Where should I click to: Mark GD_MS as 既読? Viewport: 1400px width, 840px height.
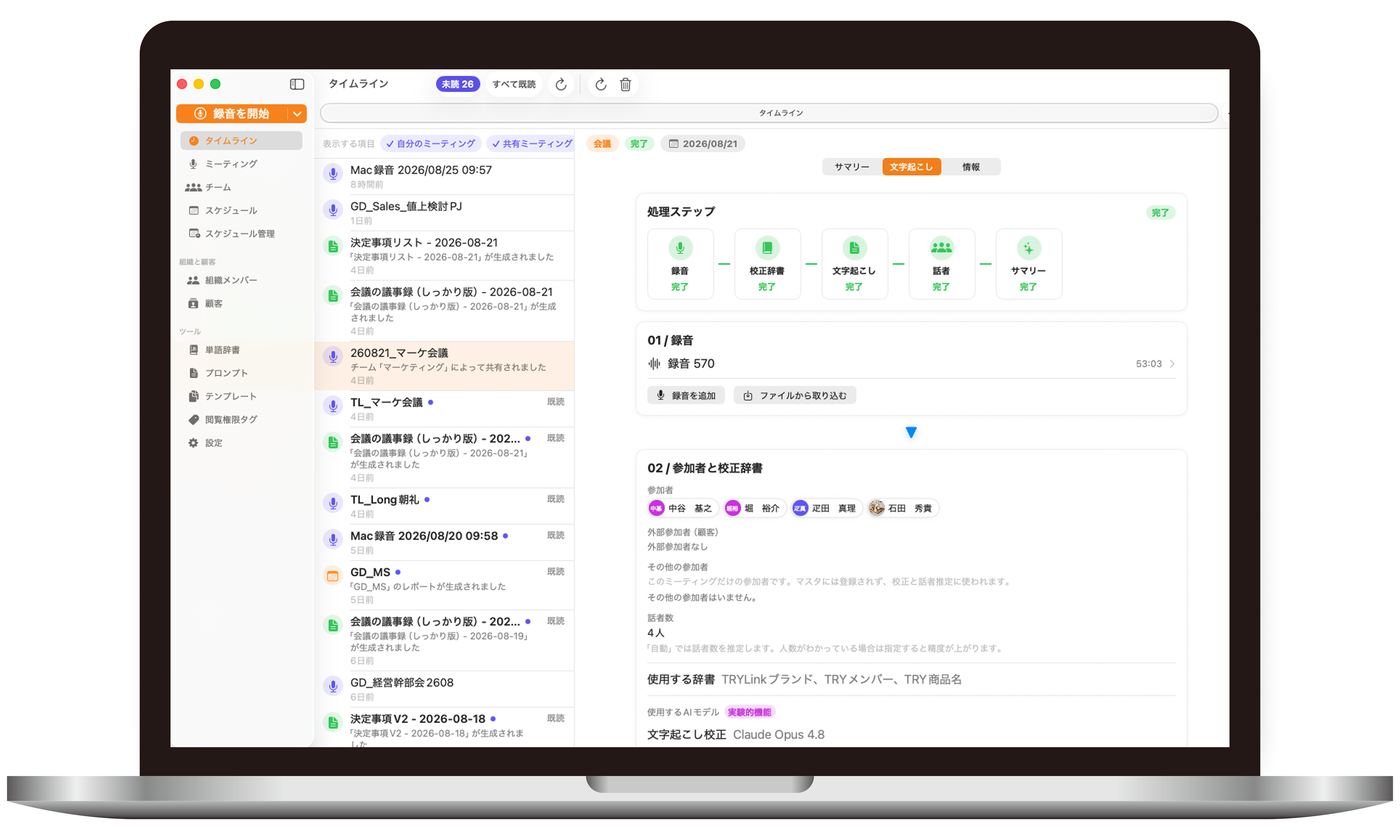[556, 572]
